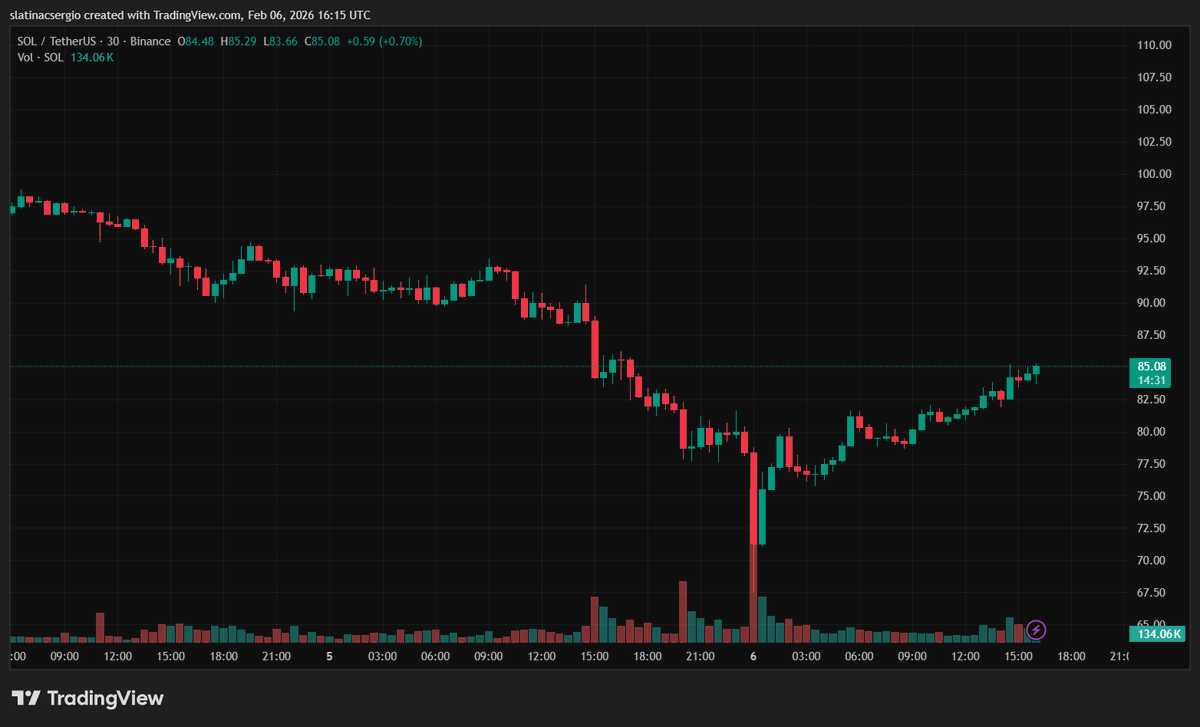The height and width of the screenshot is (727, 1200).
Task: Click the Vol · SOL indicator label
Action: point(40,57)
